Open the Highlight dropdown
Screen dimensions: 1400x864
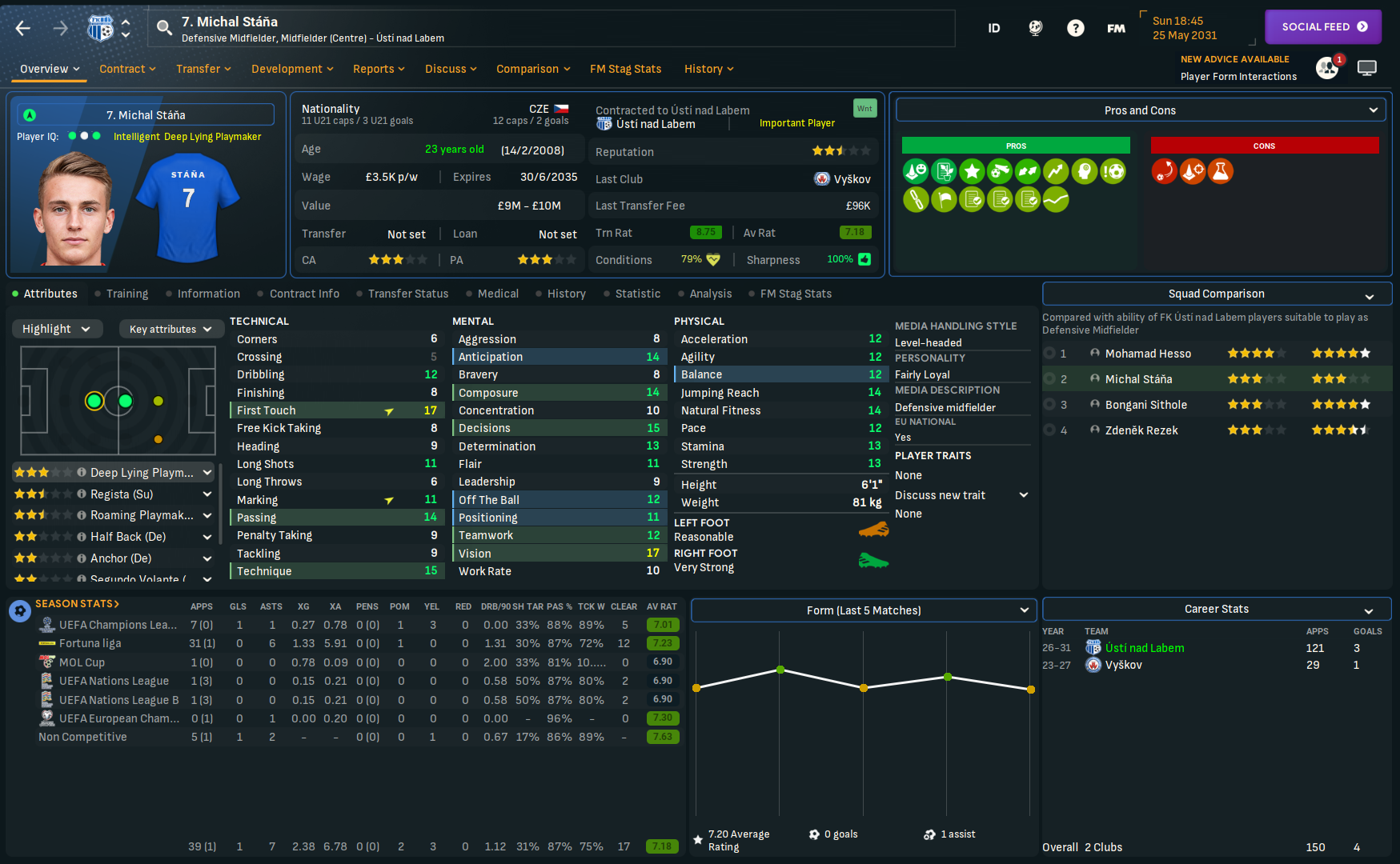pyautogui.click(x=57, y=329)
